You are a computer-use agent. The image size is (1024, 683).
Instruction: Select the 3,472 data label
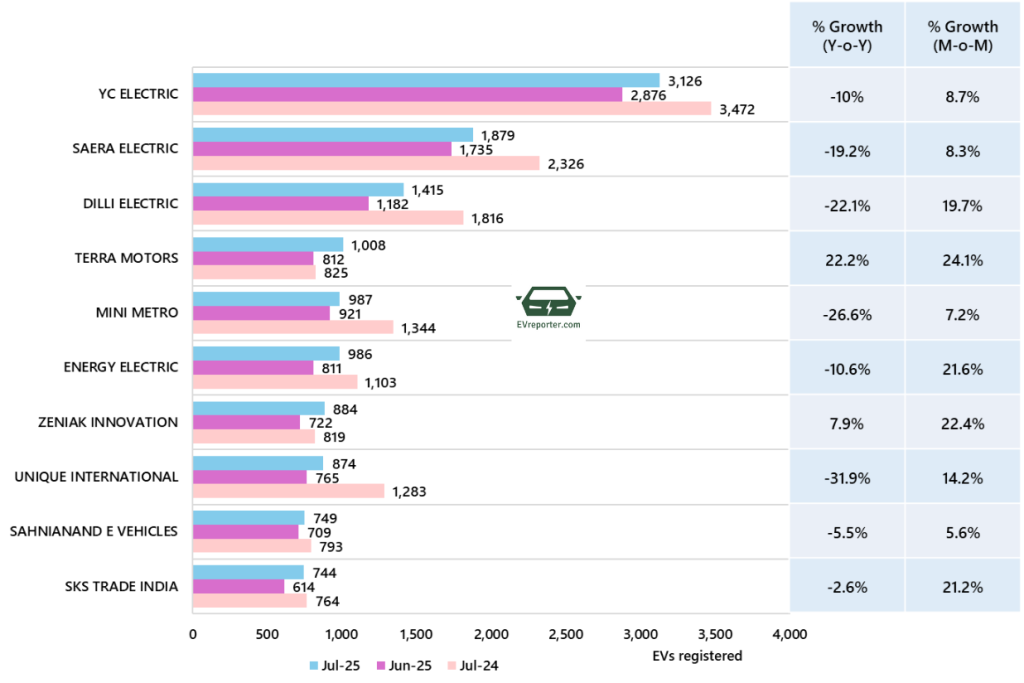737,110
